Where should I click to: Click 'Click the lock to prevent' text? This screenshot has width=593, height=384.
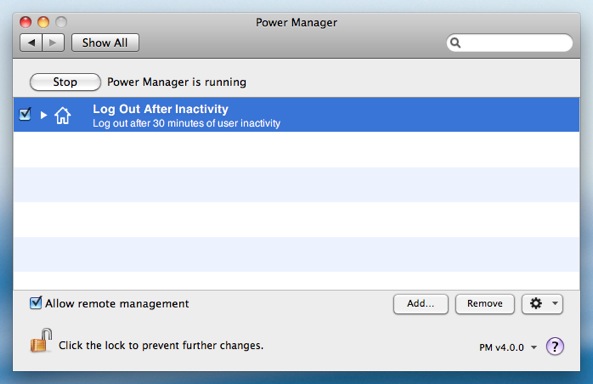click(x=161, y=345)
